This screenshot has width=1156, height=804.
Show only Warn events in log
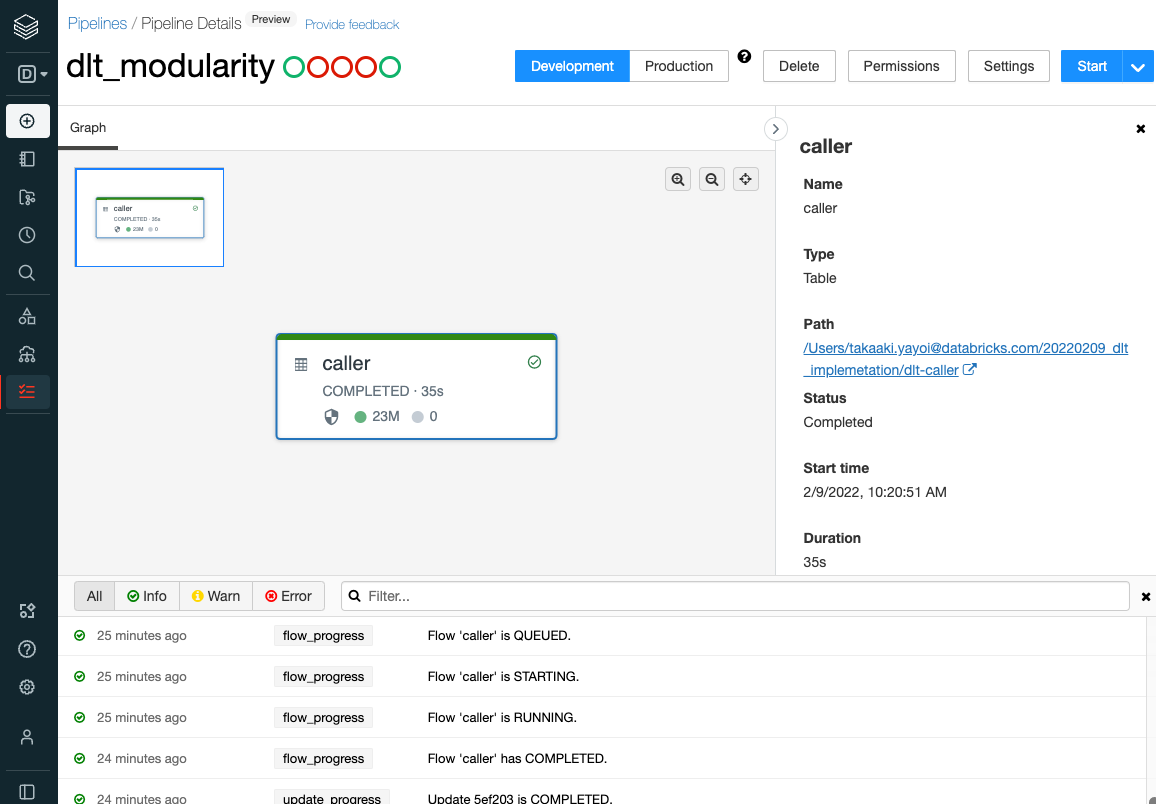pyautogui.click(x=216, y=596)
